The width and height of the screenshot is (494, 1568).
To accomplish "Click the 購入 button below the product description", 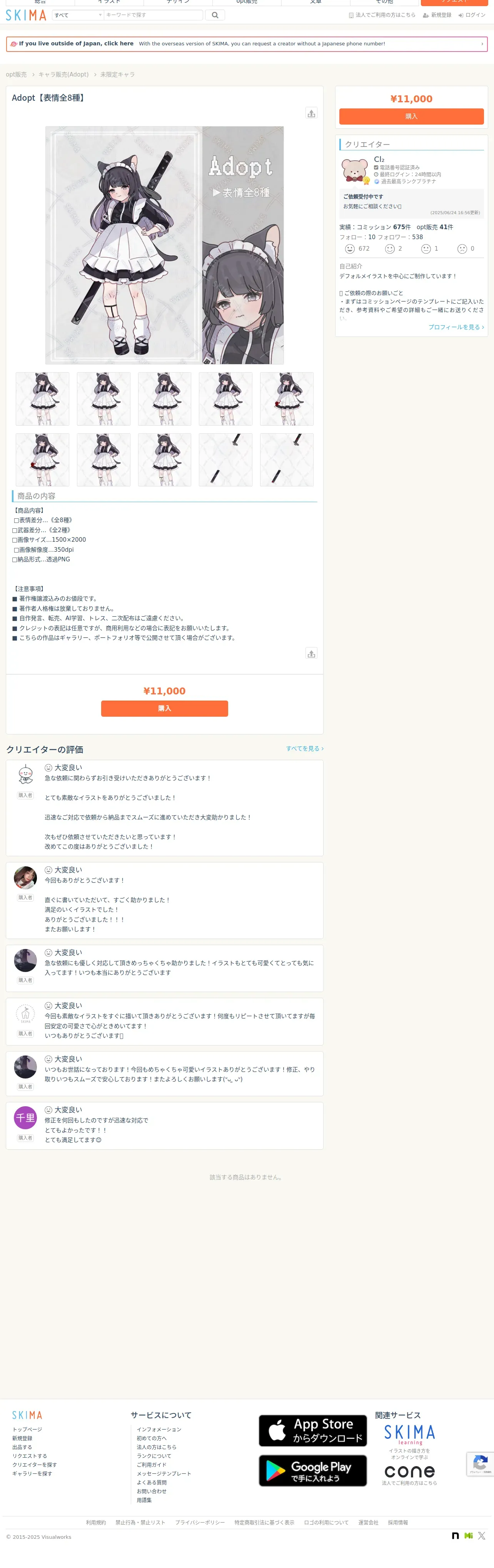I will pos(164,709).
